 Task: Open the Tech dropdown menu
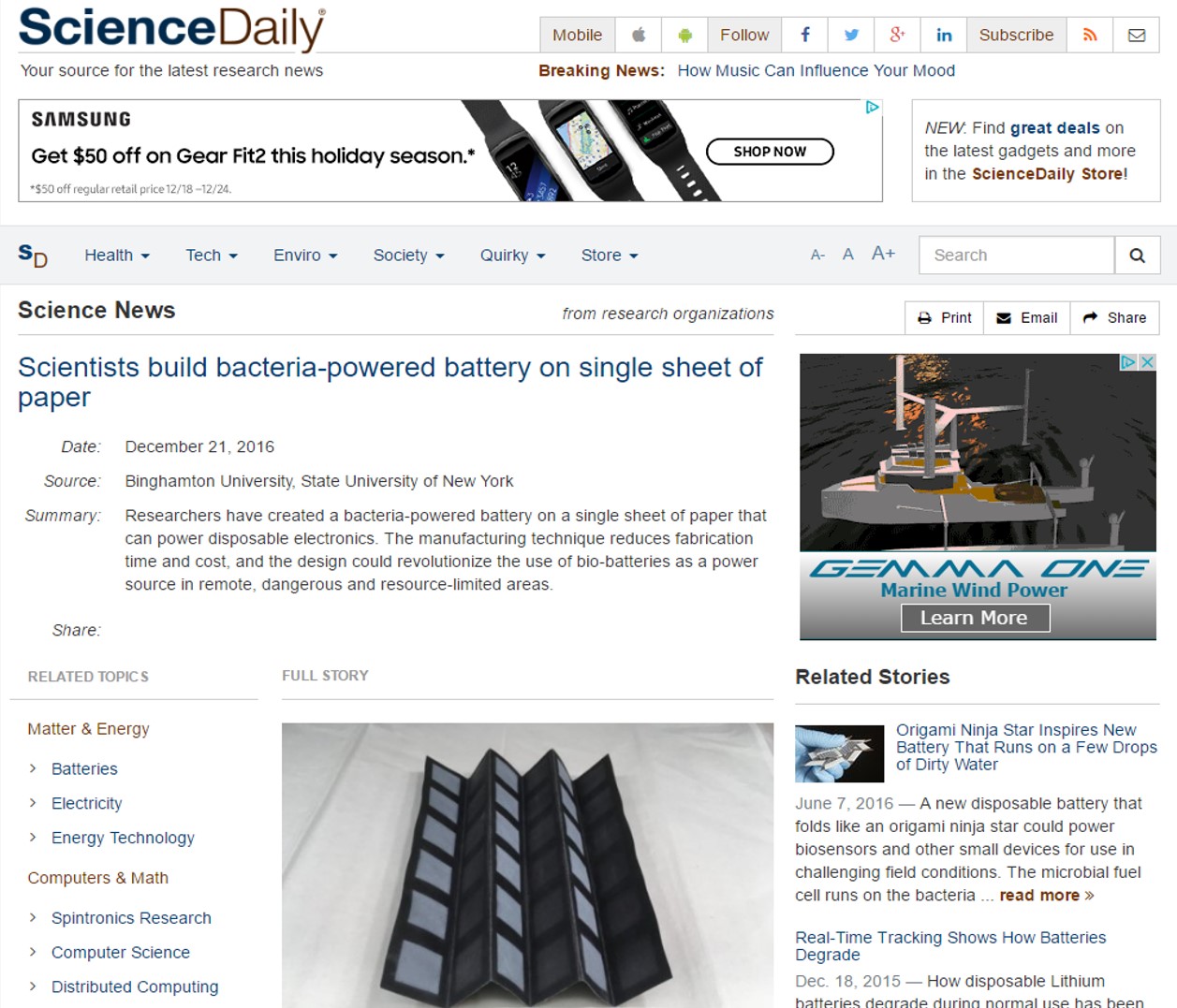[212, 256]
